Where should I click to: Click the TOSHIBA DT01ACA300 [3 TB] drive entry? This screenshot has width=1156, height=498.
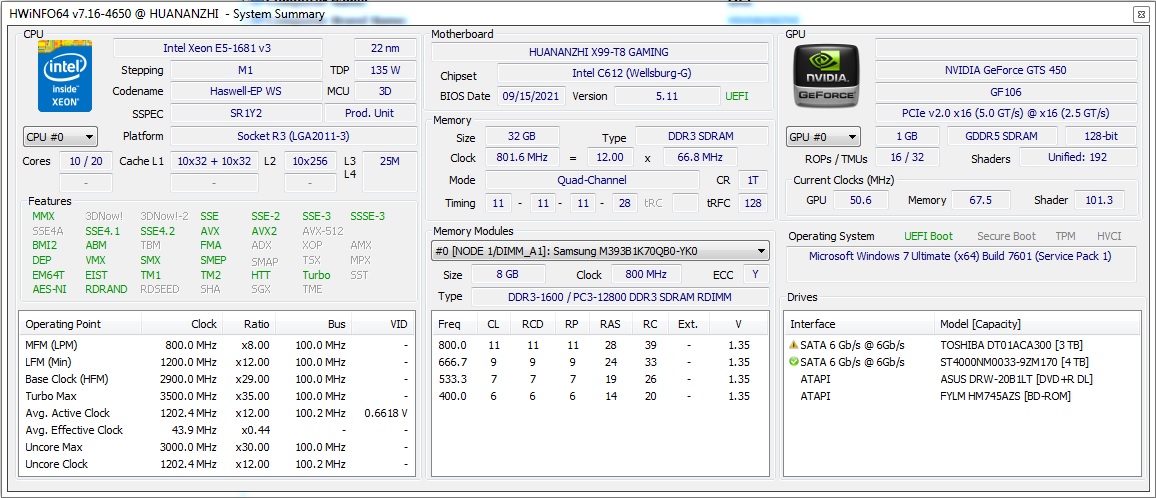[x=1013, y=345]
